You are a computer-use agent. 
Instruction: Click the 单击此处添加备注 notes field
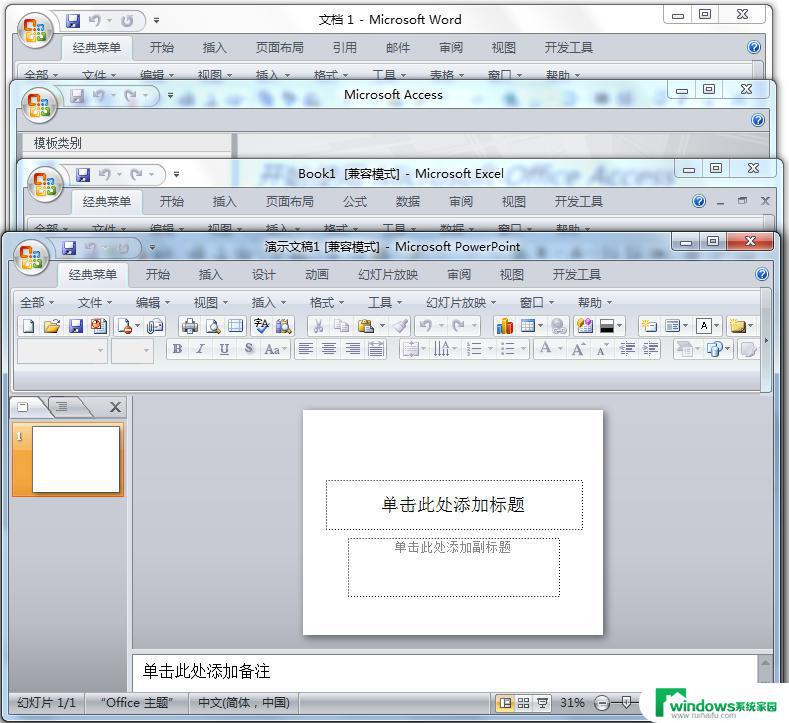[445, 672]
